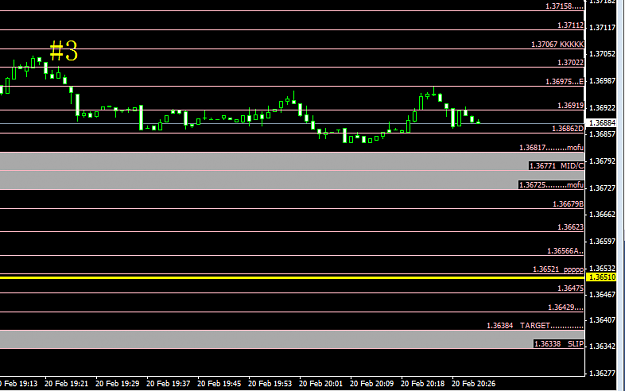Click 1.36277 on the price scale

click(602, 373)
